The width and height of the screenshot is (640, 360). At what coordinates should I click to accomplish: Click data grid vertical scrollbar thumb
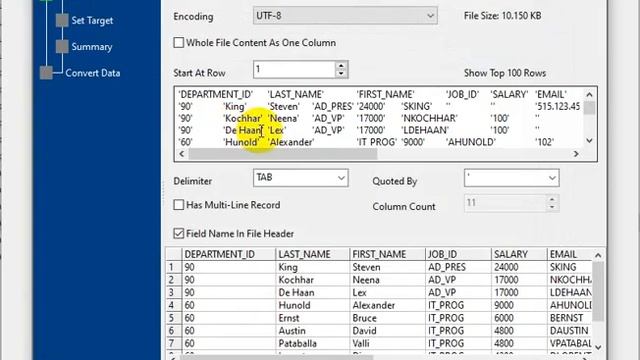(598, 291)
